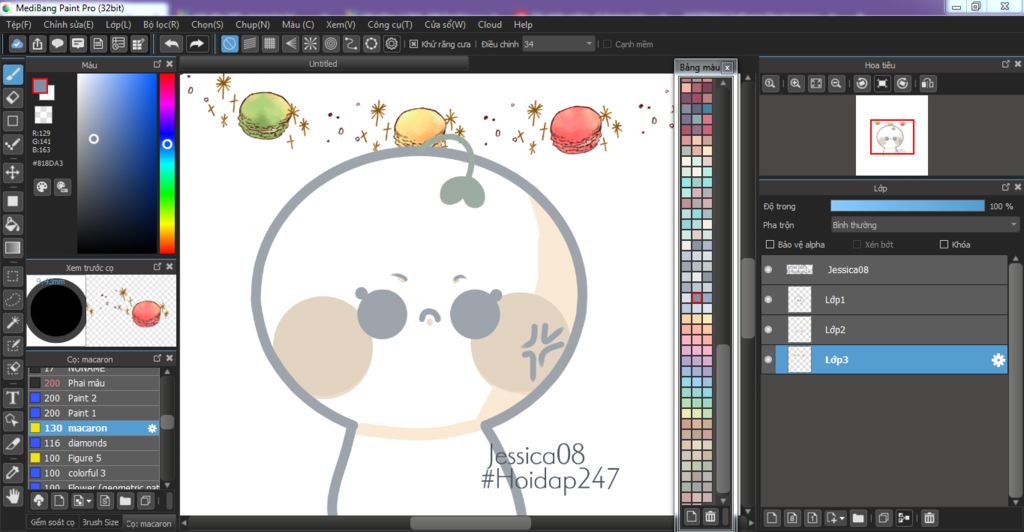Select the Text tool

tap(12, 398)
